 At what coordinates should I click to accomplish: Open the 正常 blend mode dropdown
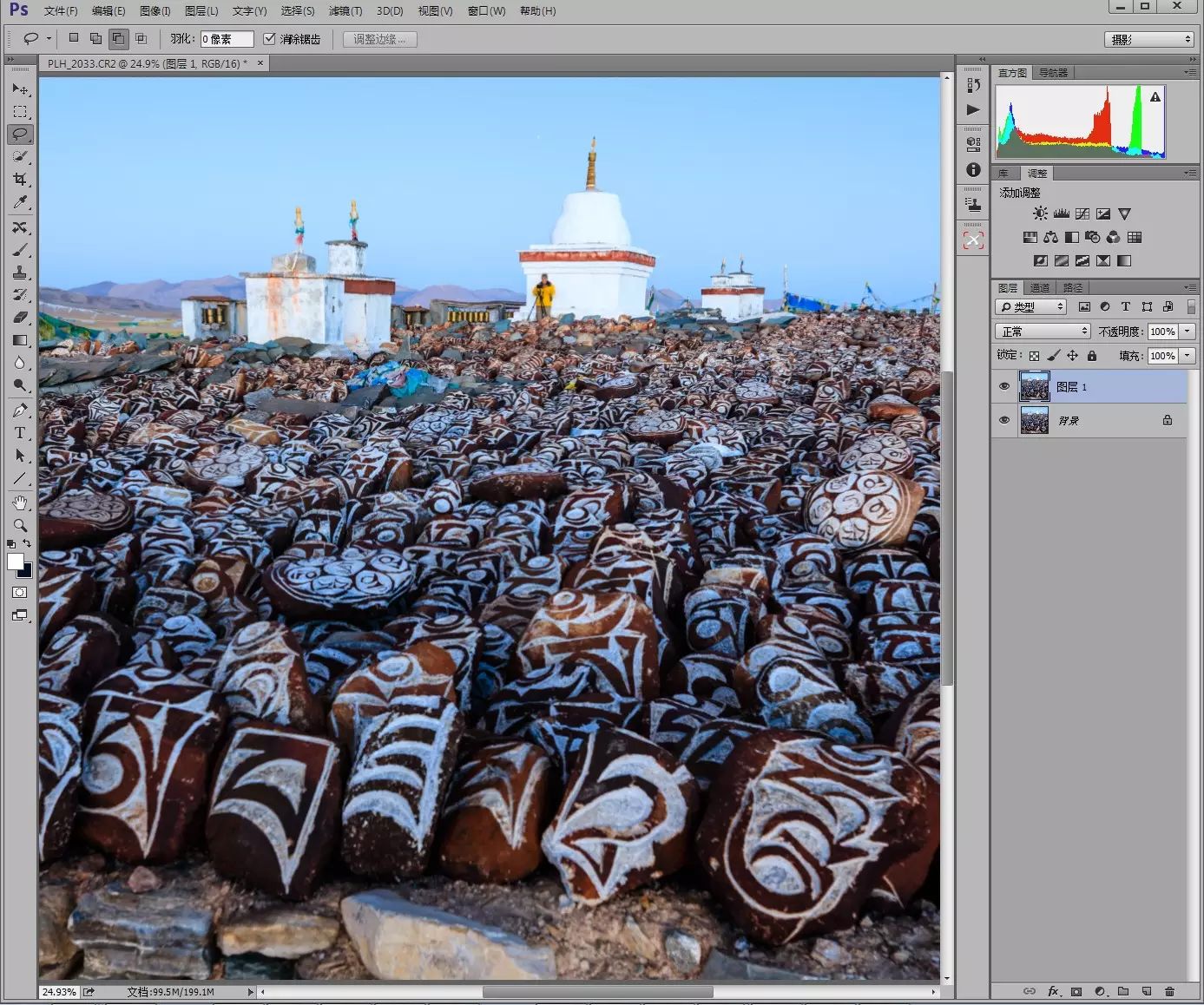coord(1043,332)
